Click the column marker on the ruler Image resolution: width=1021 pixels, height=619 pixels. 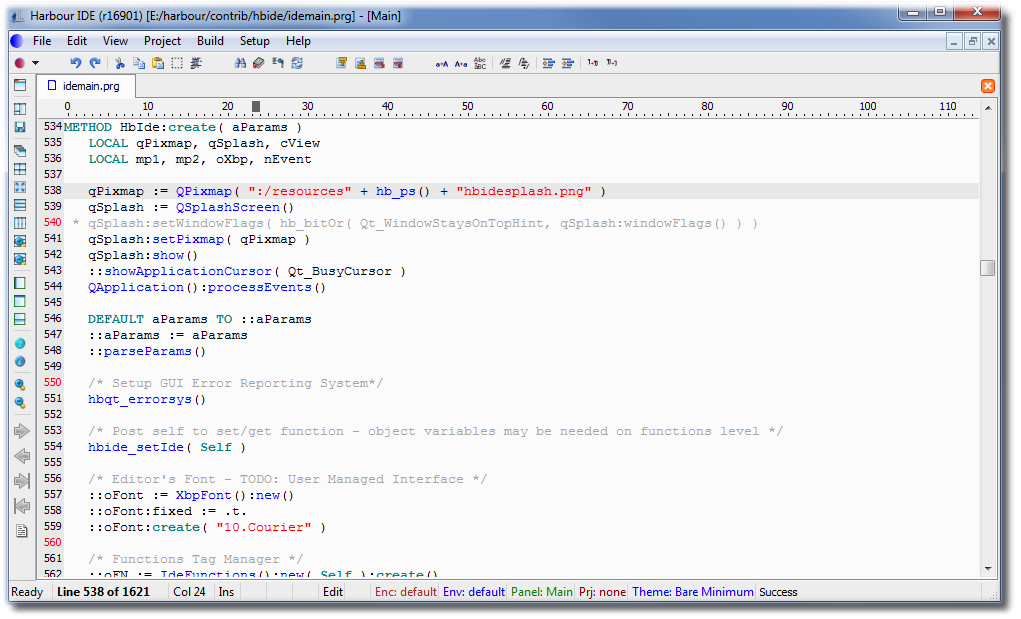pyautogui.click(x=256, y=107)
